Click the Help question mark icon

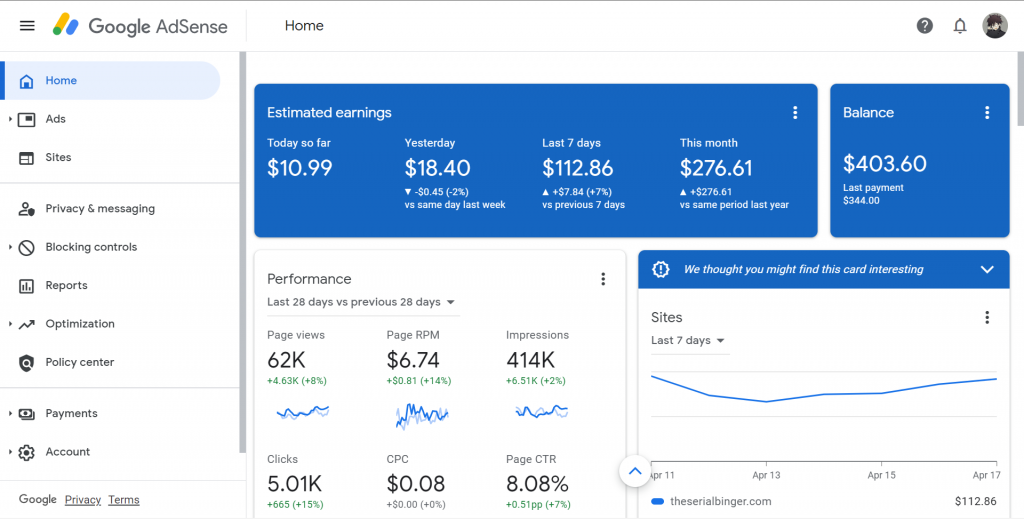point(925,26)
